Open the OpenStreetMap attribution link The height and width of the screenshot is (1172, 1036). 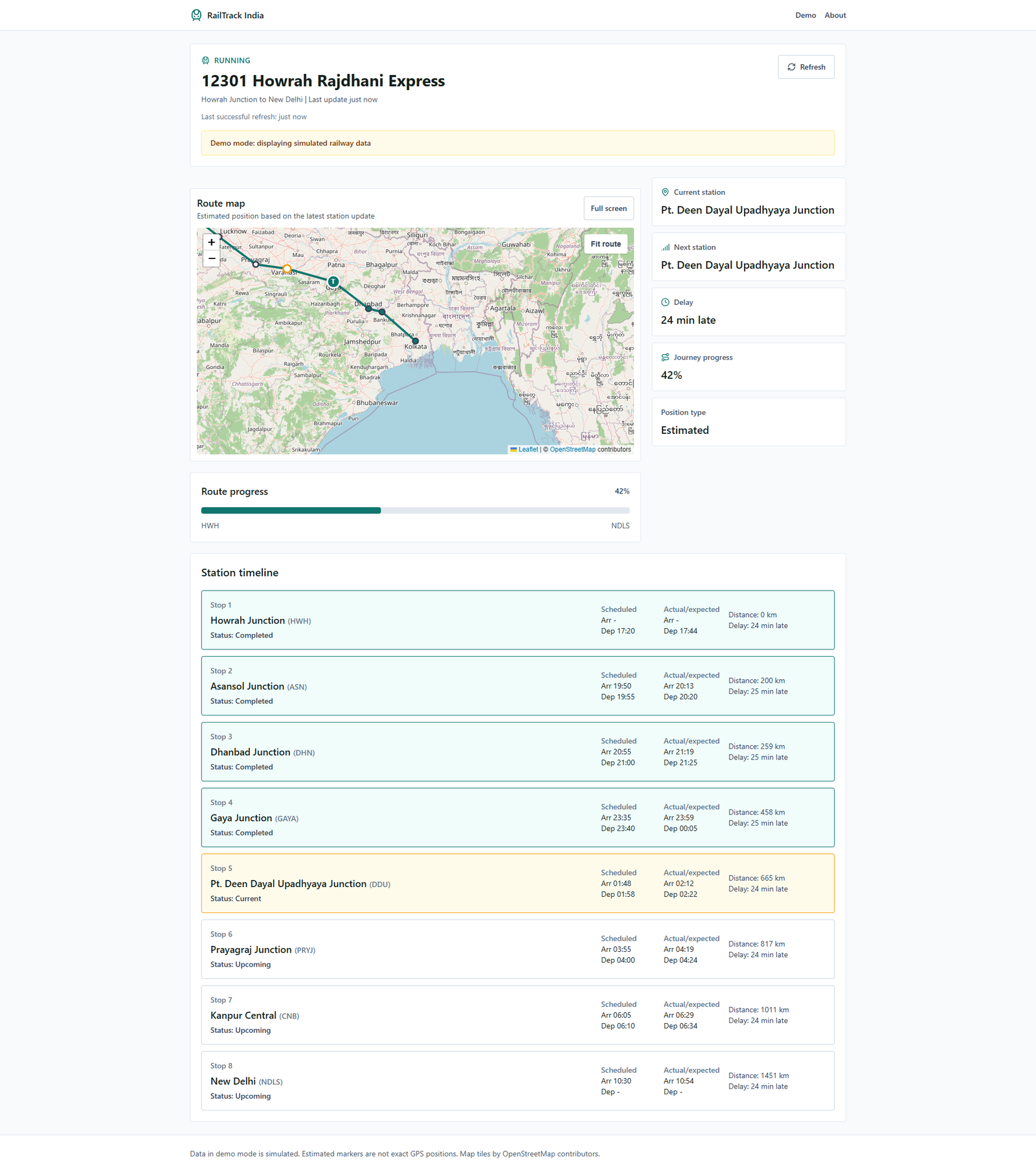click(572, 449)
